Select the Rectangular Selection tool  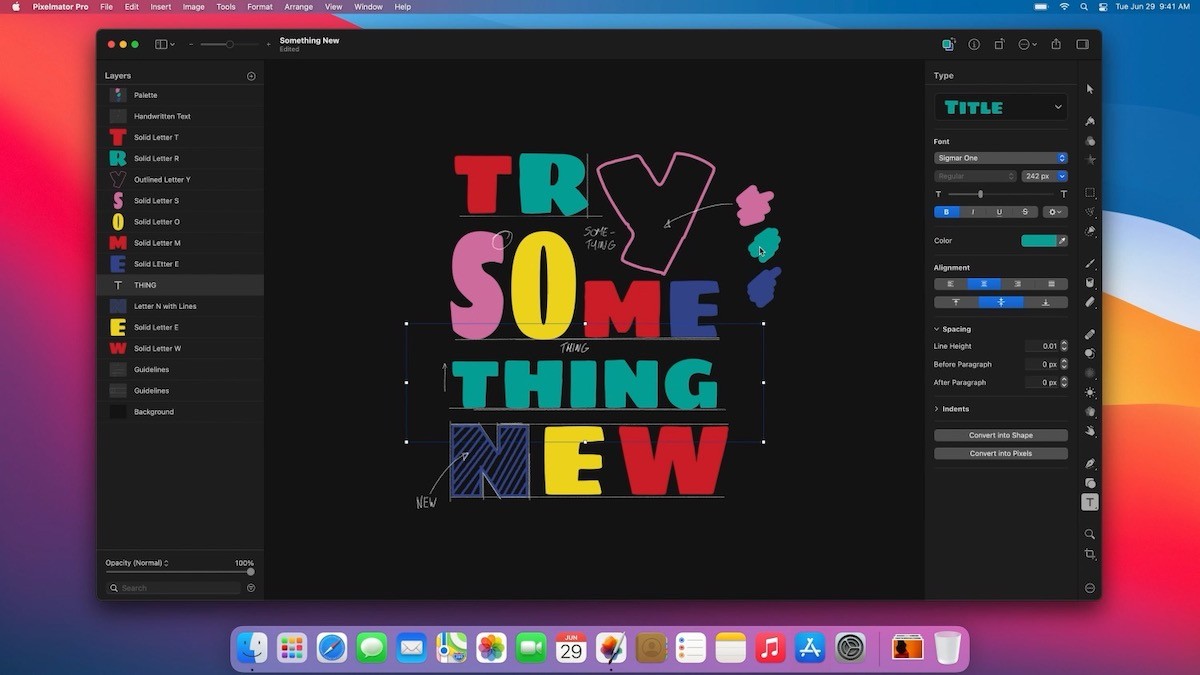pos(1090,193)
